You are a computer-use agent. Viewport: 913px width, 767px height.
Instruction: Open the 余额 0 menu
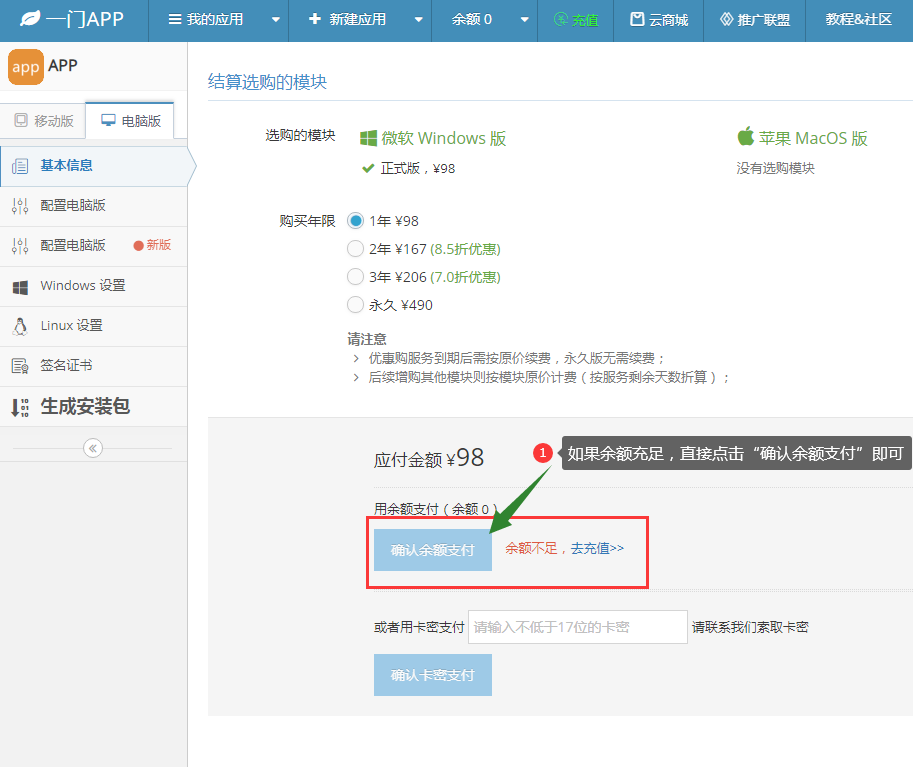coord(472,20)
